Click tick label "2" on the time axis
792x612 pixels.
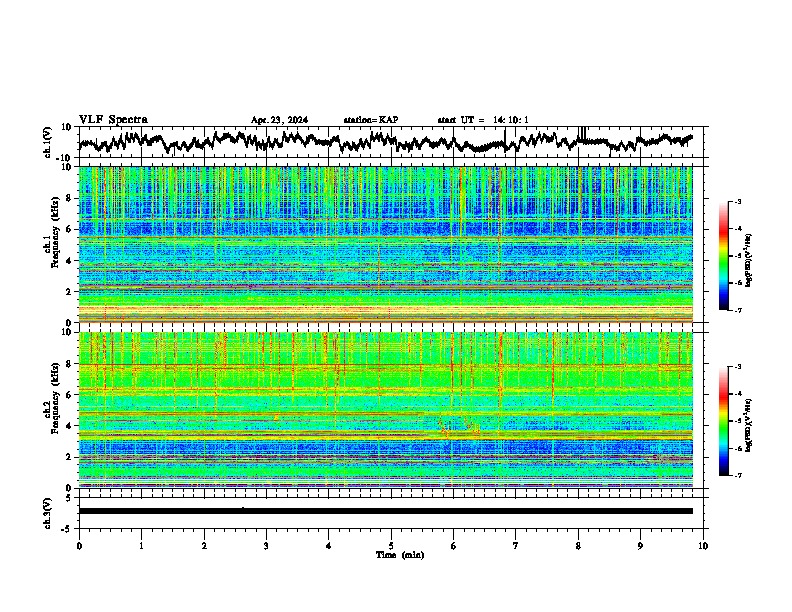pyautogui.click(x=204, y=546)
